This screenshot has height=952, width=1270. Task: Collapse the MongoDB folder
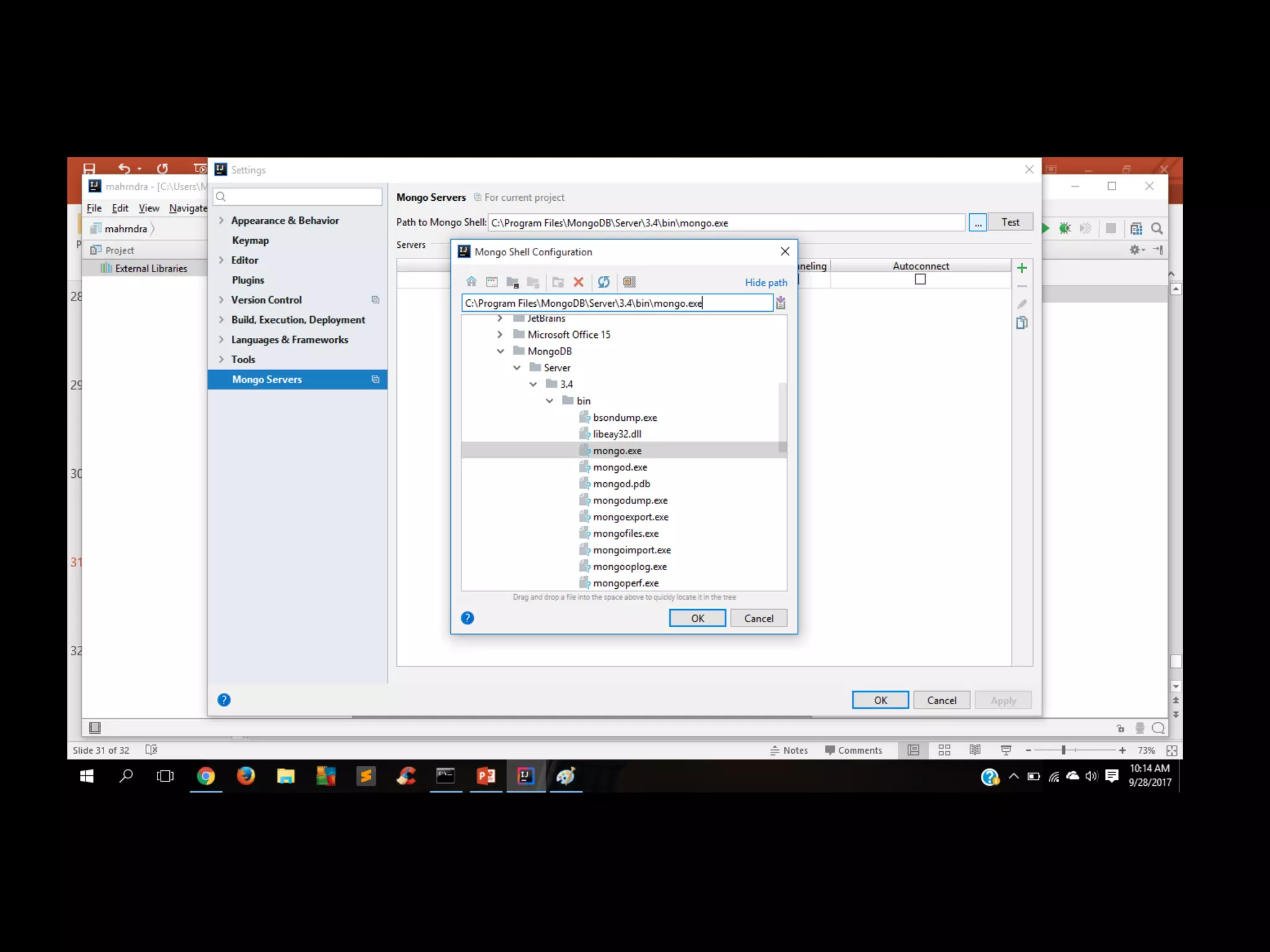tap(500, 351)
